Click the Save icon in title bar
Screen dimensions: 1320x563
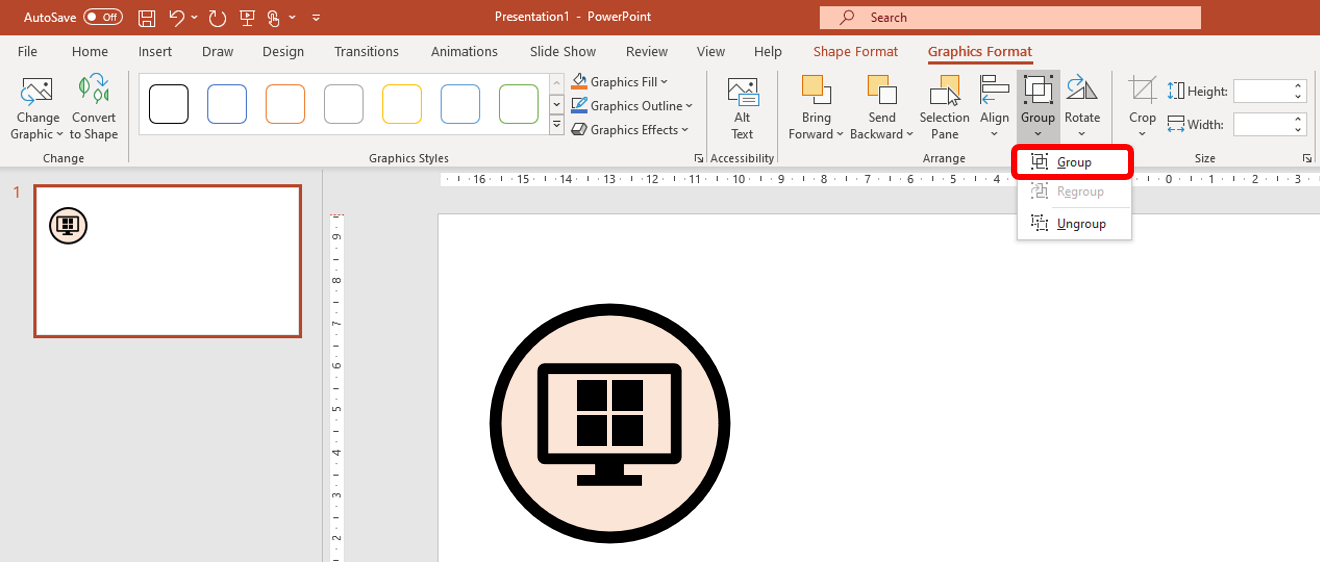click(147, 17)
